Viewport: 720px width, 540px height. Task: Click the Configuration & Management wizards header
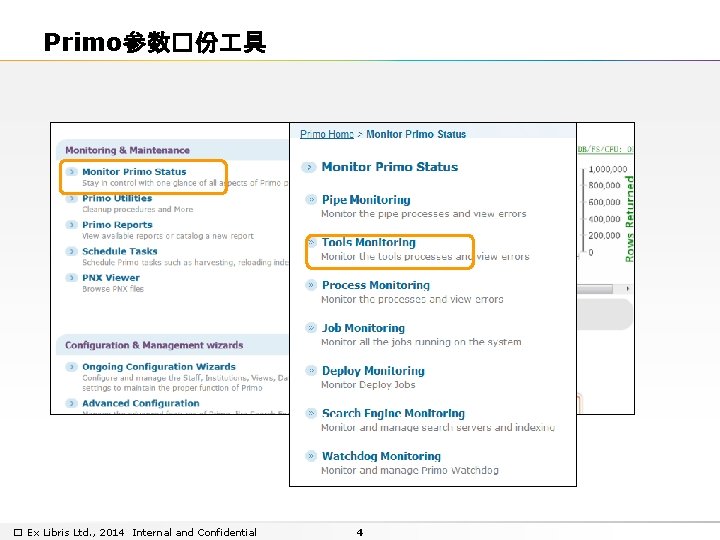(x=154, y=345)
